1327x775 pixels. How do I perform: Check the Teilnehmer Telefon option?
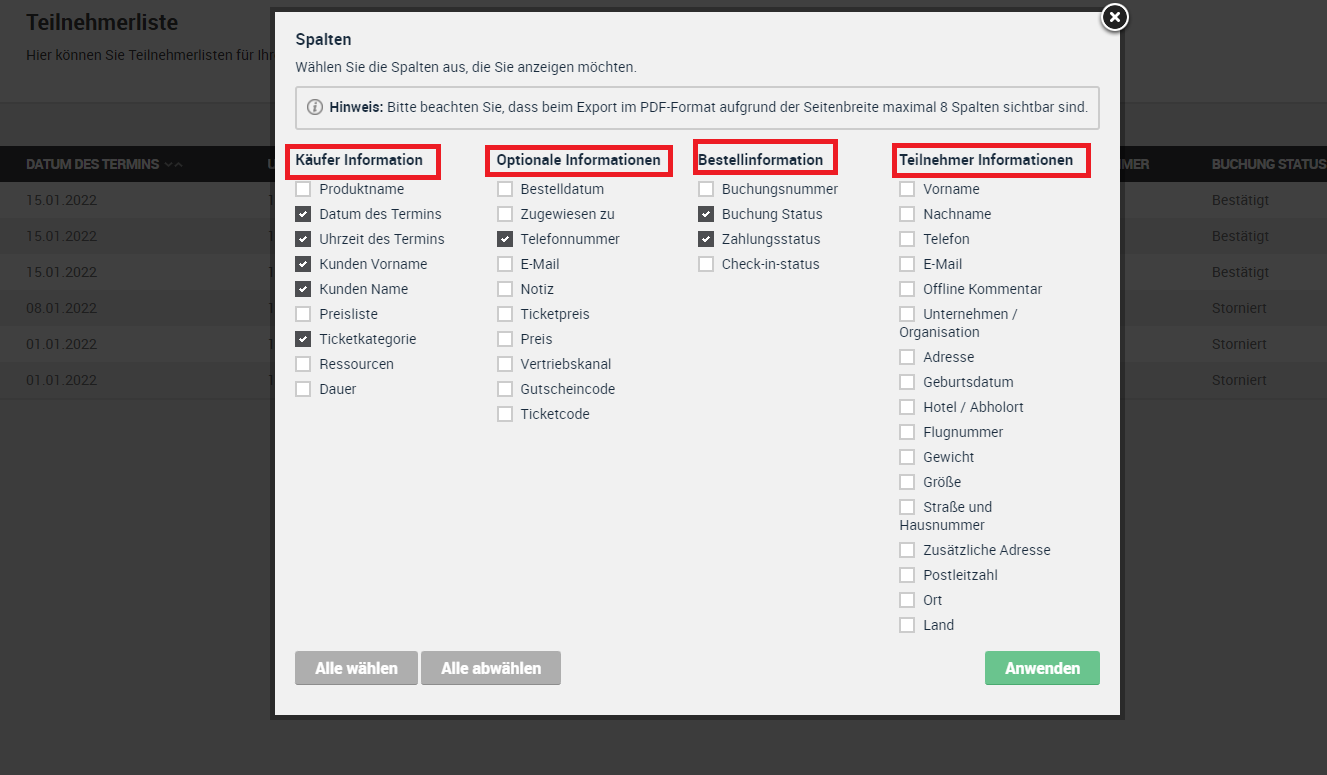[x=907, y=239]
